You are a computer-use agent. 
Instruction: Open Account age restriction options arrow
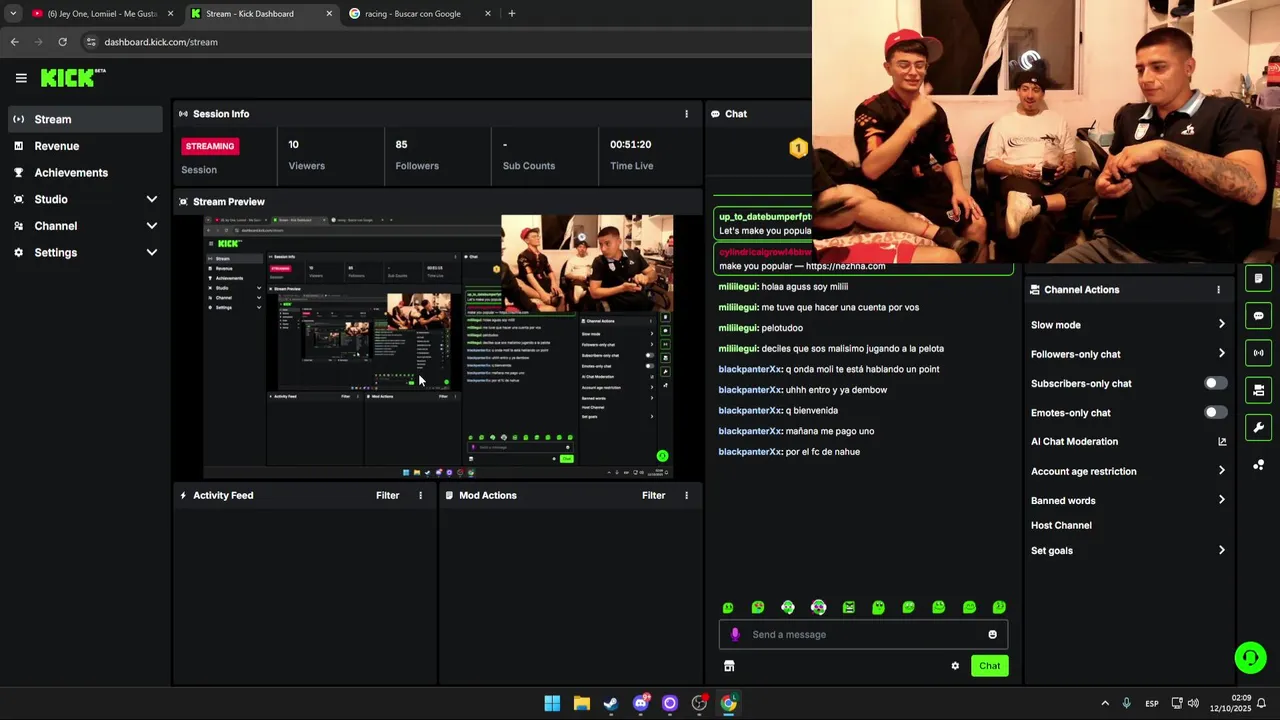coord(1221,470)
